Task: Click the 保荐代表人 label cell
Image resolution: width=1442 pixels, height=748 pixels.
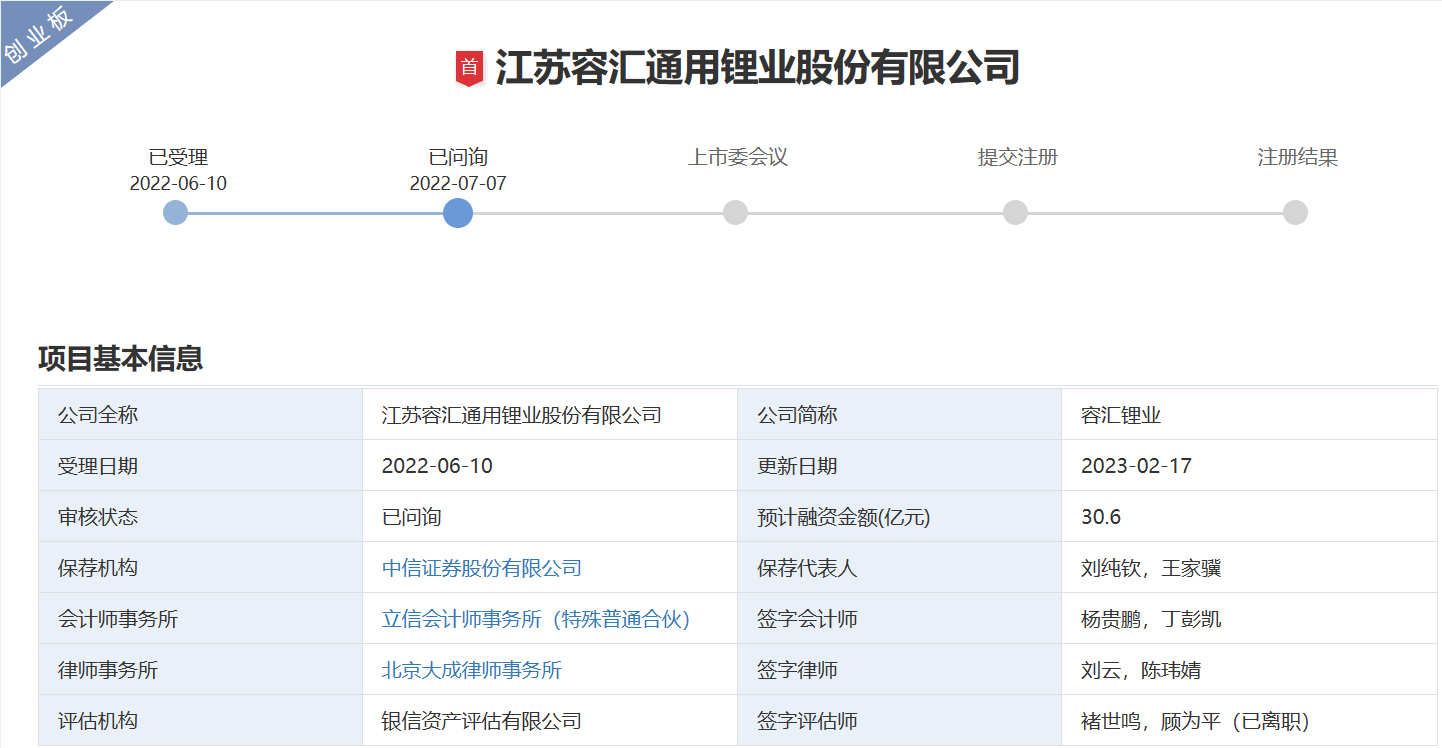Action: pos(899,568)
